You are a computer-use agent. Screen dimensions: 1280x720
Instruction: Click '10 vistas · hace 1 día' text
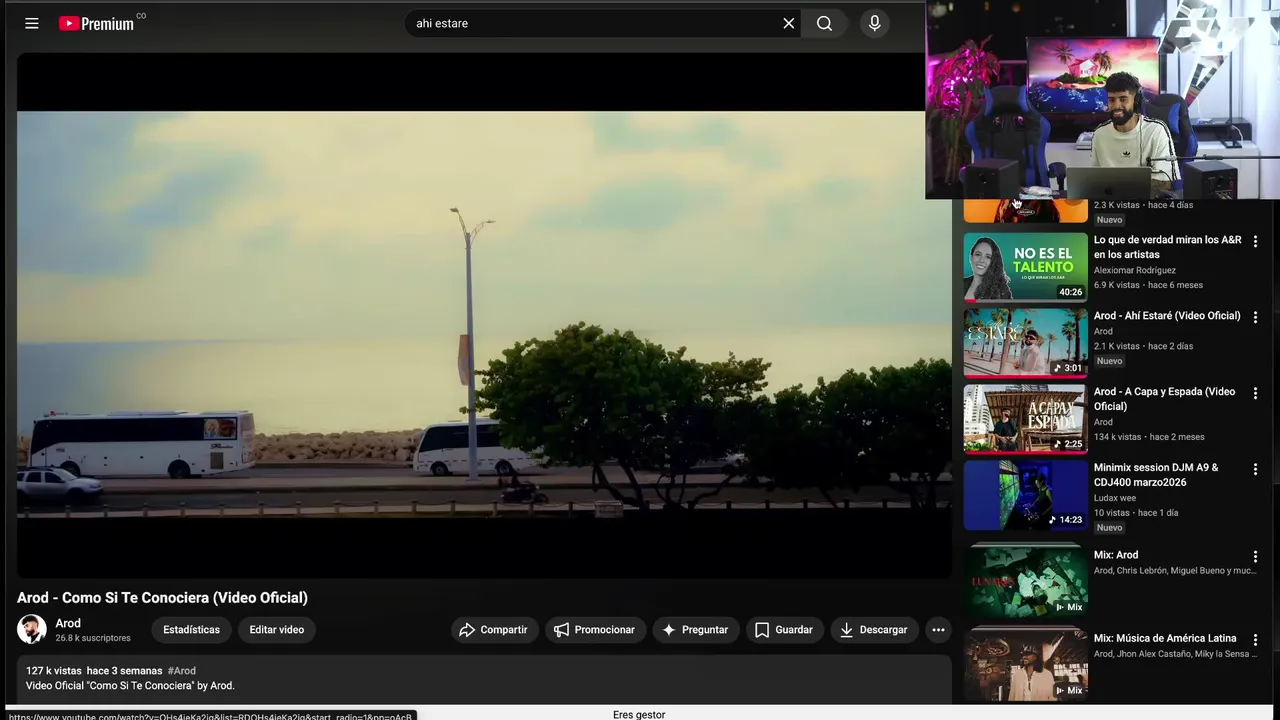point(1136,513)
